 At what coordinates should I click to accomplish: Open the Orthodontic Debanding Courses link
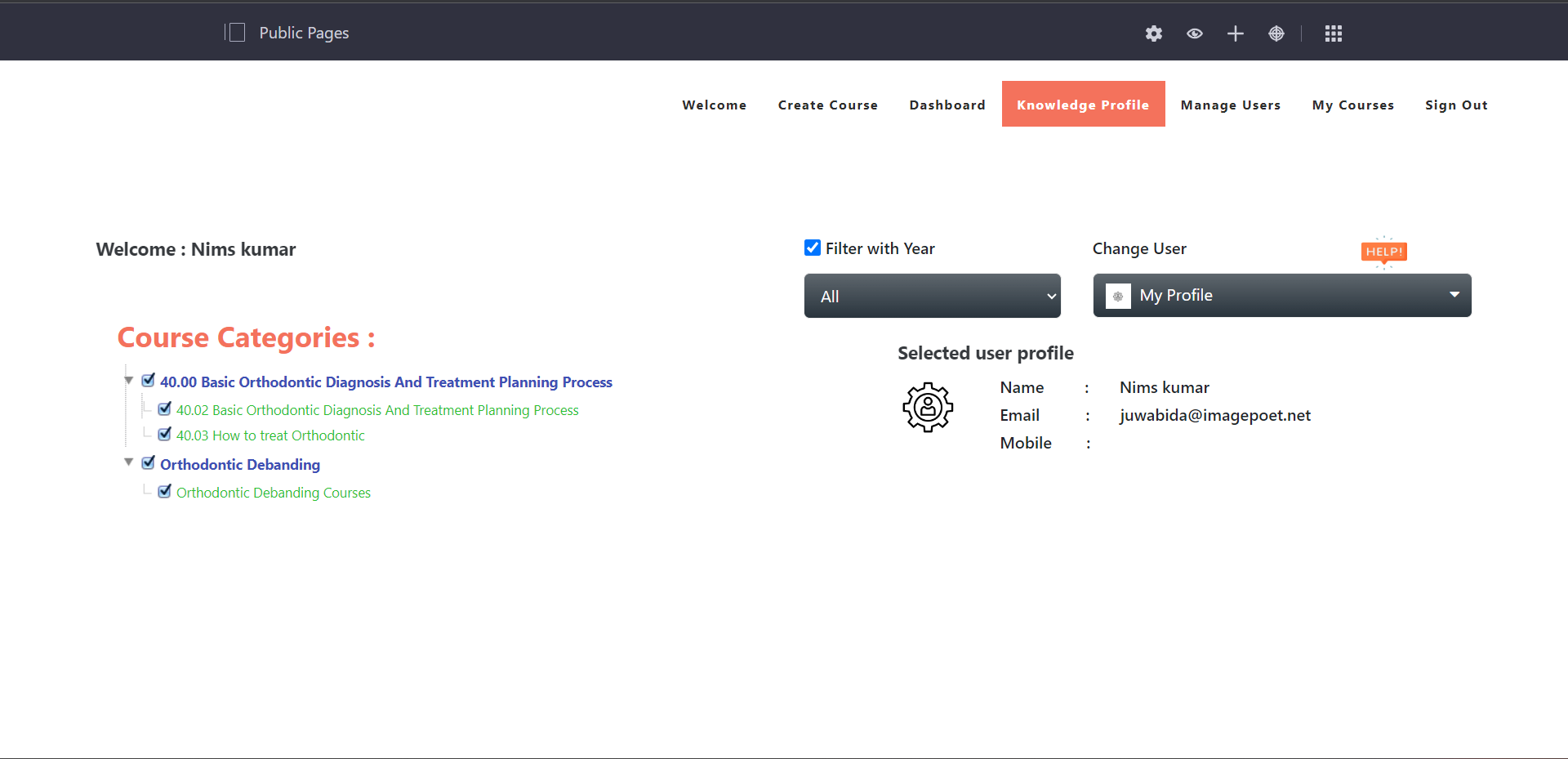(274, 493)
